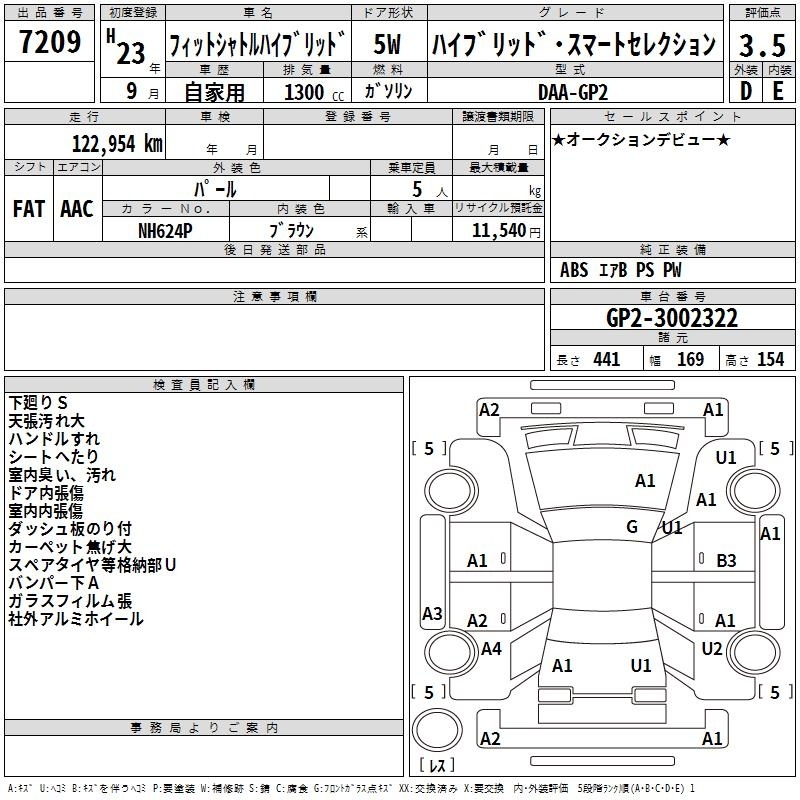Select the color code NH624P
The width and height of the screenshot is (800, 800).
pyautogui.click(x=166, y=229)
